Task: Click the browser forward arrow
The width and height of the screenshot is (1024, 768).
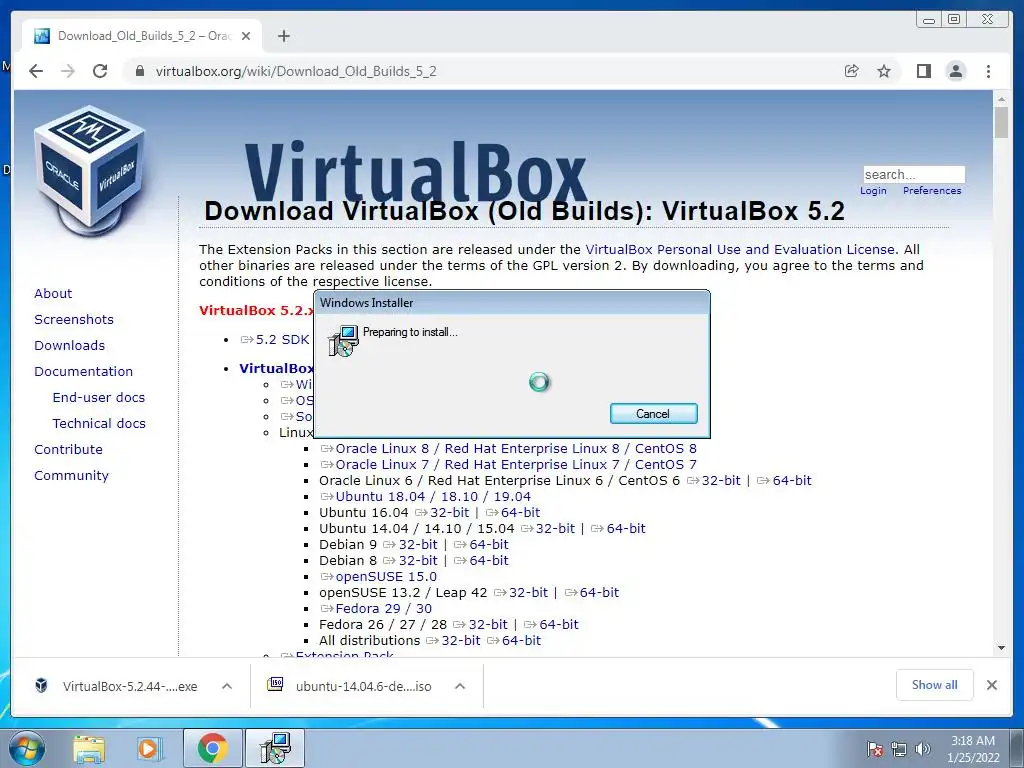Action: coord(68,71)
